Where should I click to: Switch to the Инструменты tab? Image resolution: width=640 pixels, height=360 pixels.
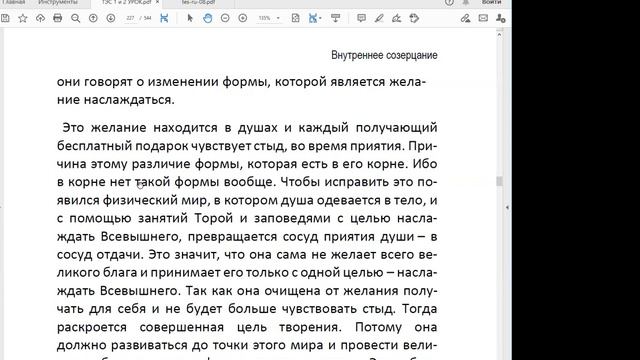[58, 2]
